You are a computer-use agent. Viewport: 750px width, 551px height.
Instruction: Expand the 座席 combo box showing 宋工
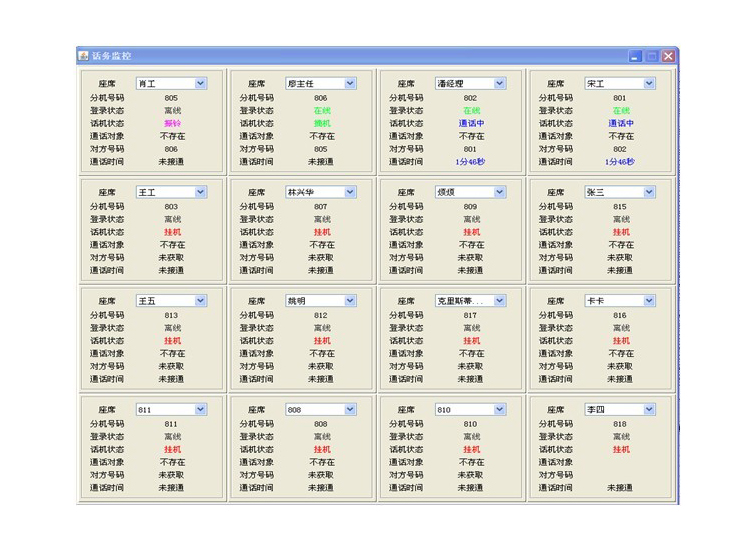click(x=649, y=83)
